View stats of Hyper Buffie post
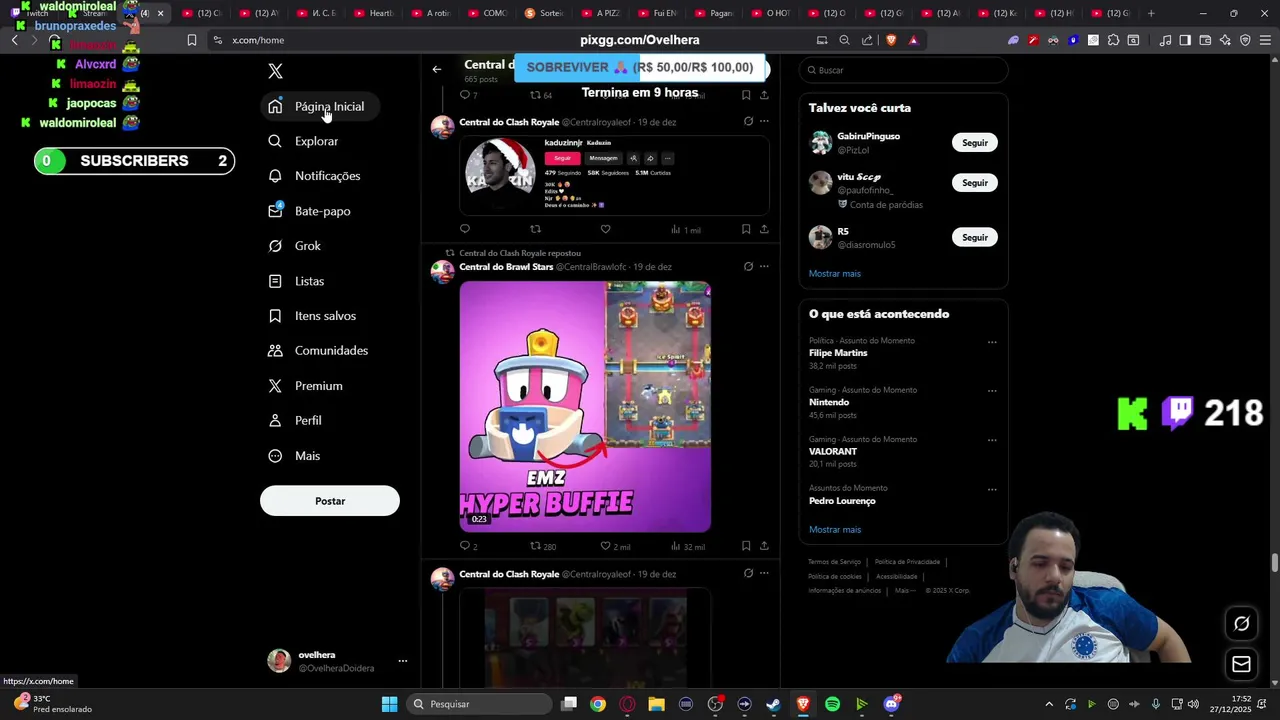The image size is (1280, 720). click(x=688, y=546)
